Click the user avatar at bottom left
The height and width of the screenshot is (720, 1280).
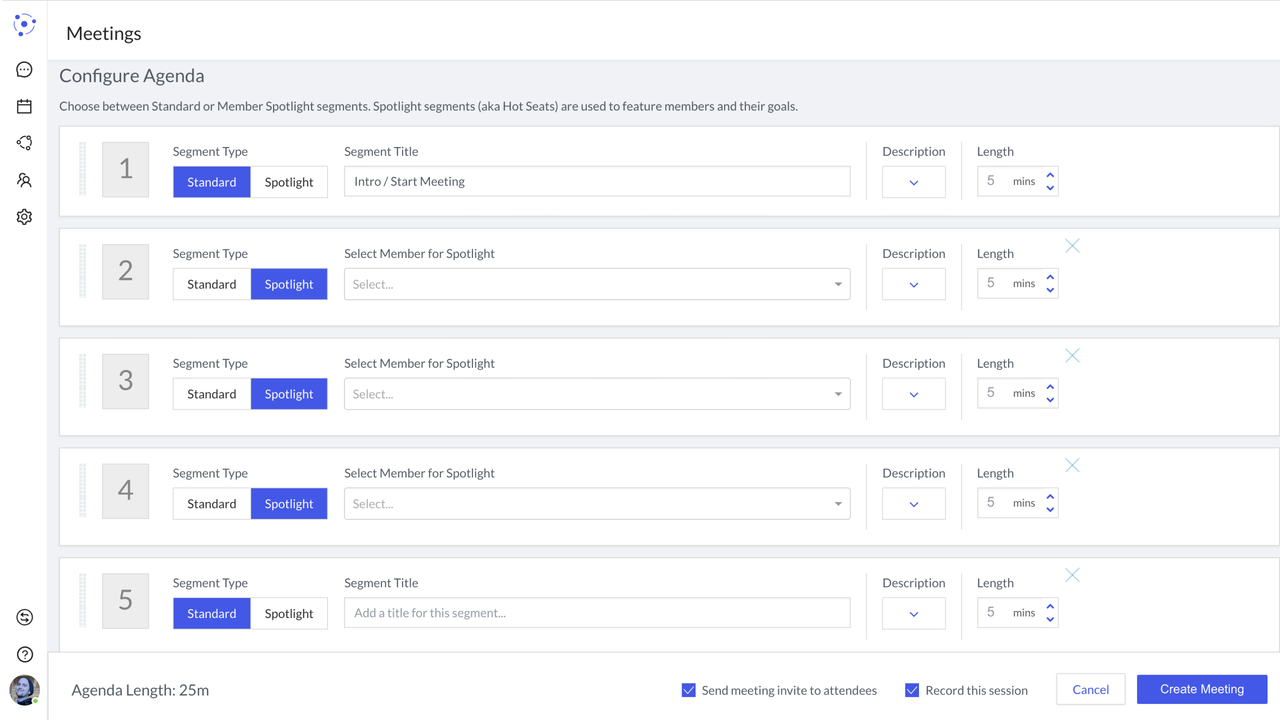pyautogui.click(x=24, y=690)
